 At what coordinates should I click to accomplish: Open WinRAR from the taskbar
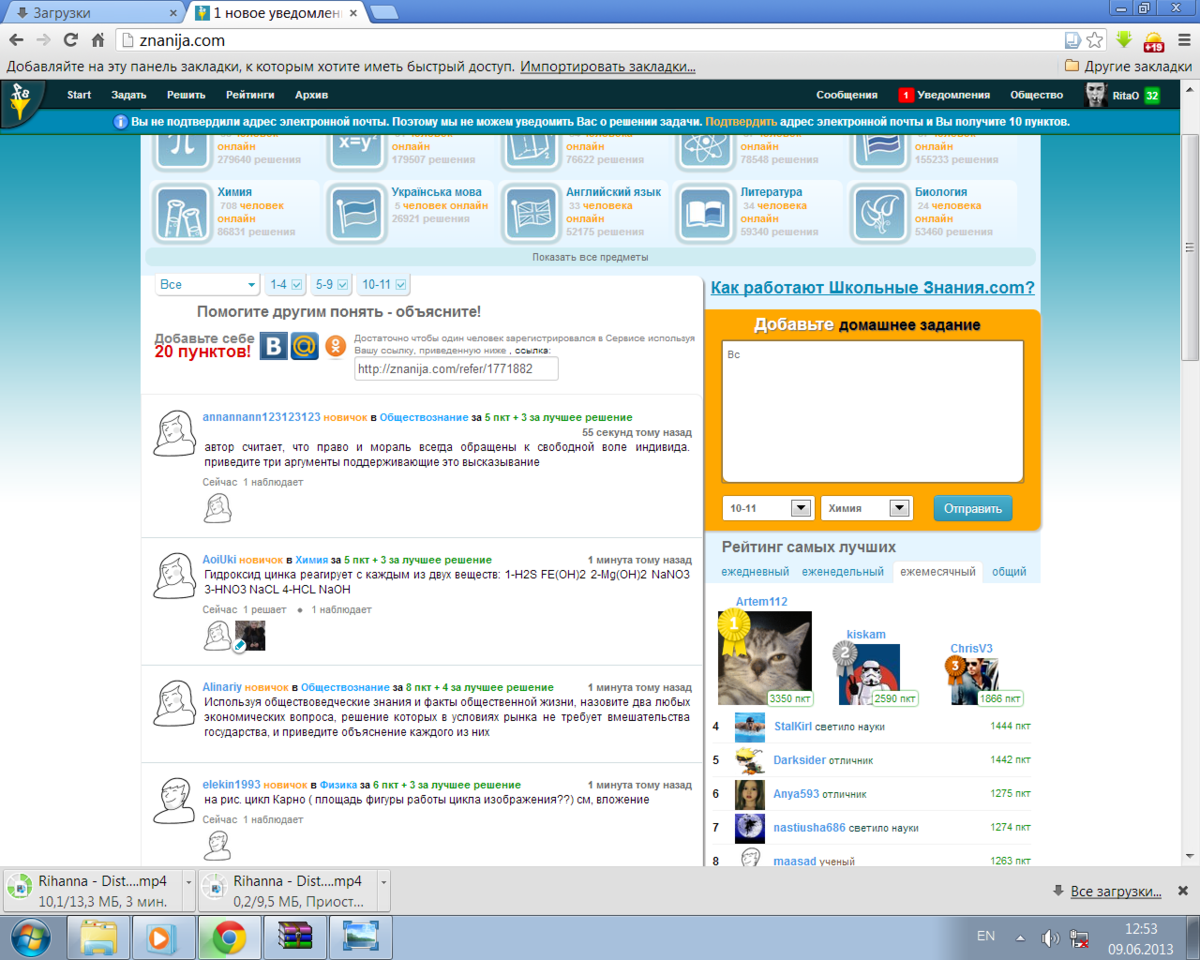click(x=296, y=938)
